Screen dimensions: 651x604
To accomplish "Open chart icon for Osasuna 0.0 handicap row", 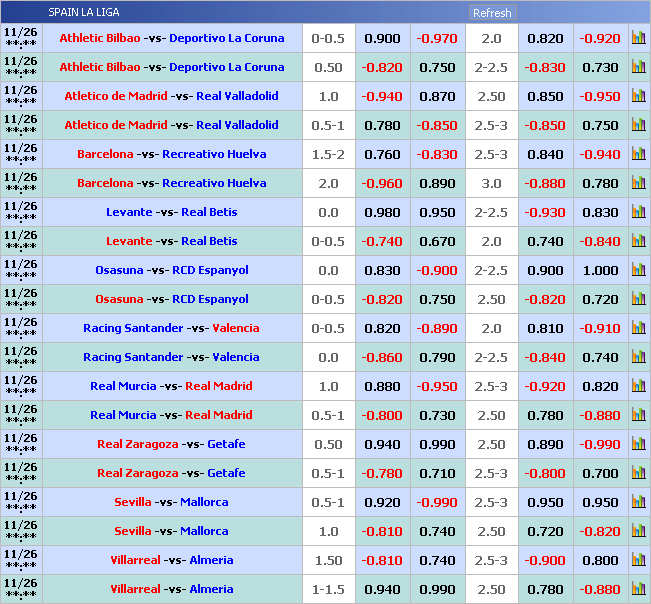I will 638,270.
